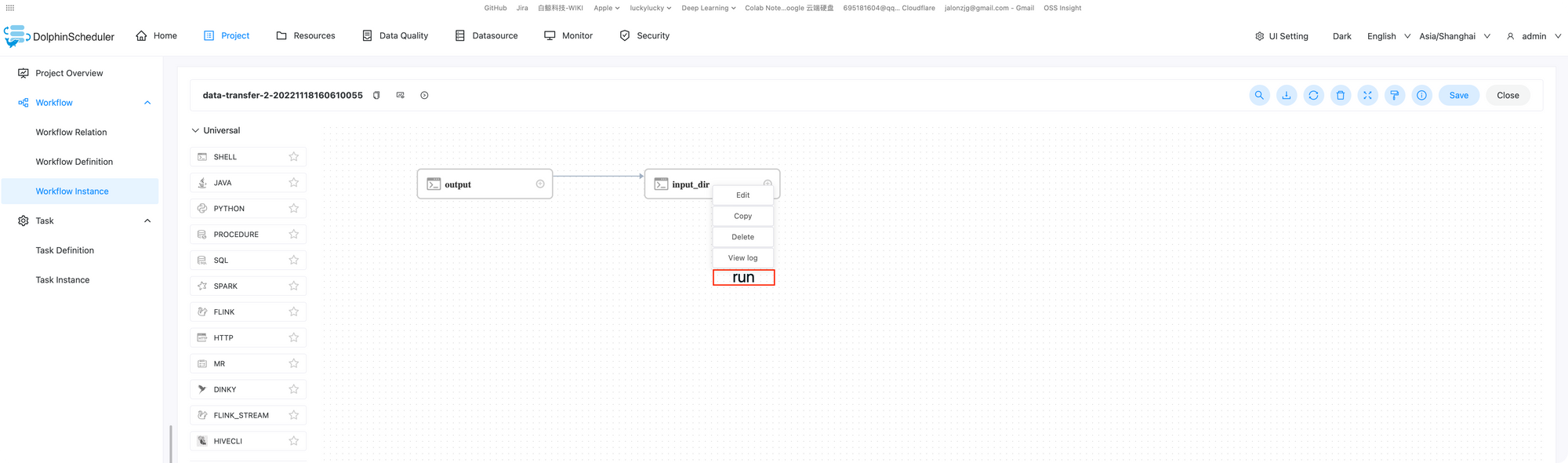Open UI Setting
Screen dimensions: 1568x463
tap(1281, 36)
